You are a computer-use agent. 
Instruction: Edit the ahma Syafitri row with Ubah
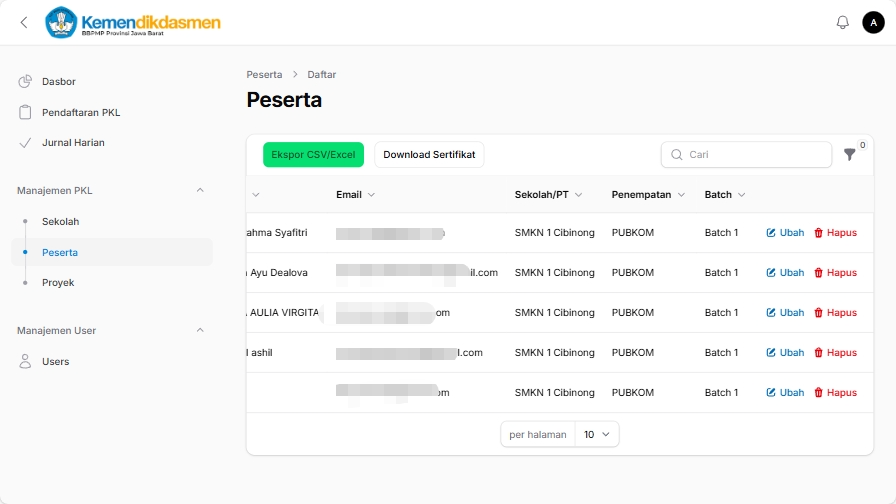pyautogui.click(x=785, y=233)
